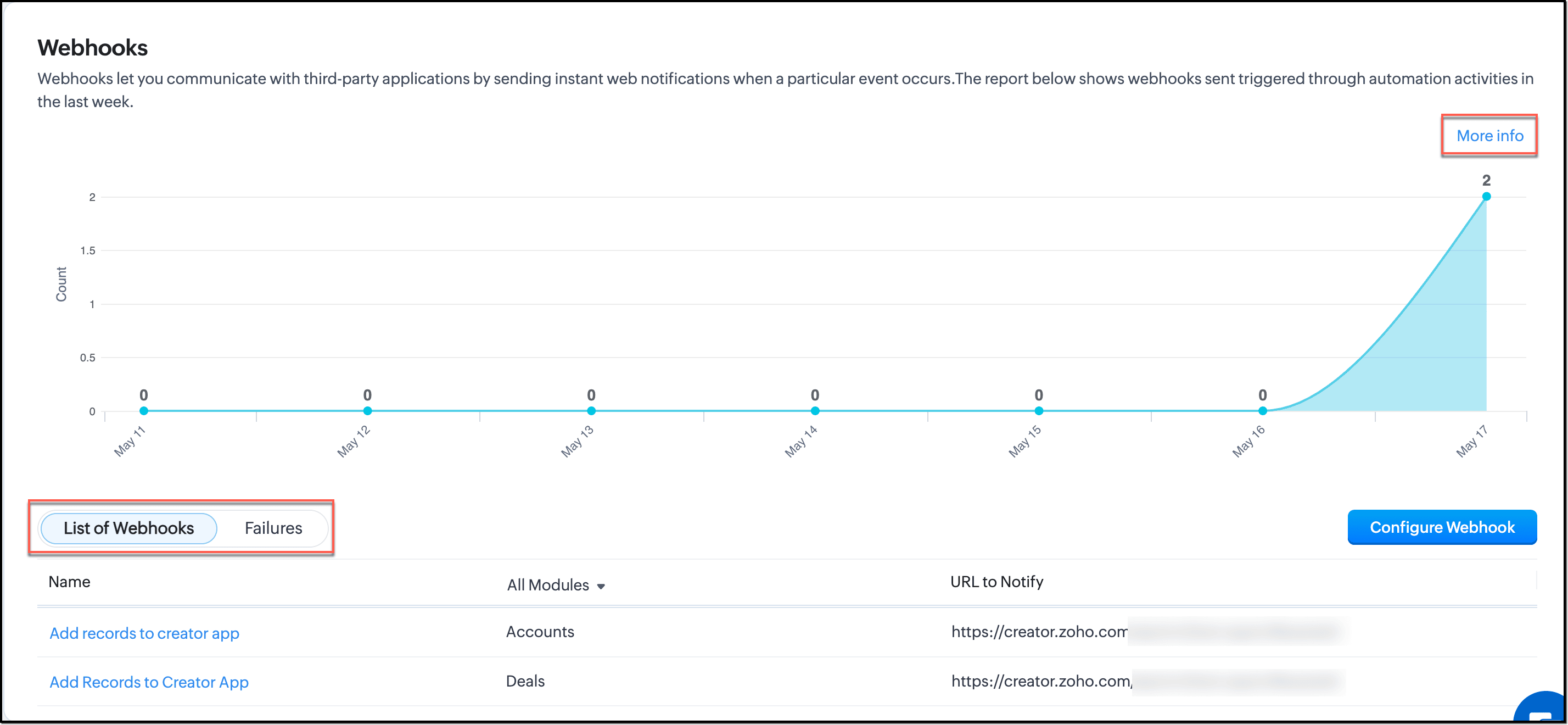Click the All Modules dropdown arrow
The height and width of the screenshot is (725, 1568).
[601, 586]
